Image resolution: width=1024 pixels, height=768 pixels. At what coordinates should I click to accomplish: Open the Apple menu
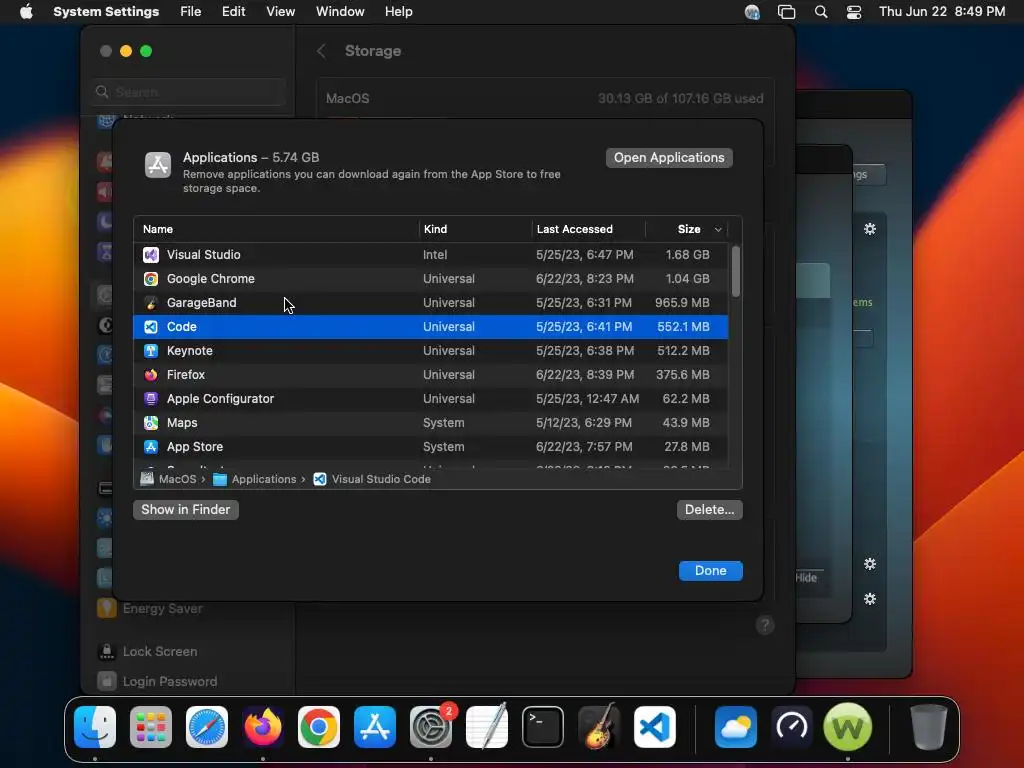tap(26, 12)
